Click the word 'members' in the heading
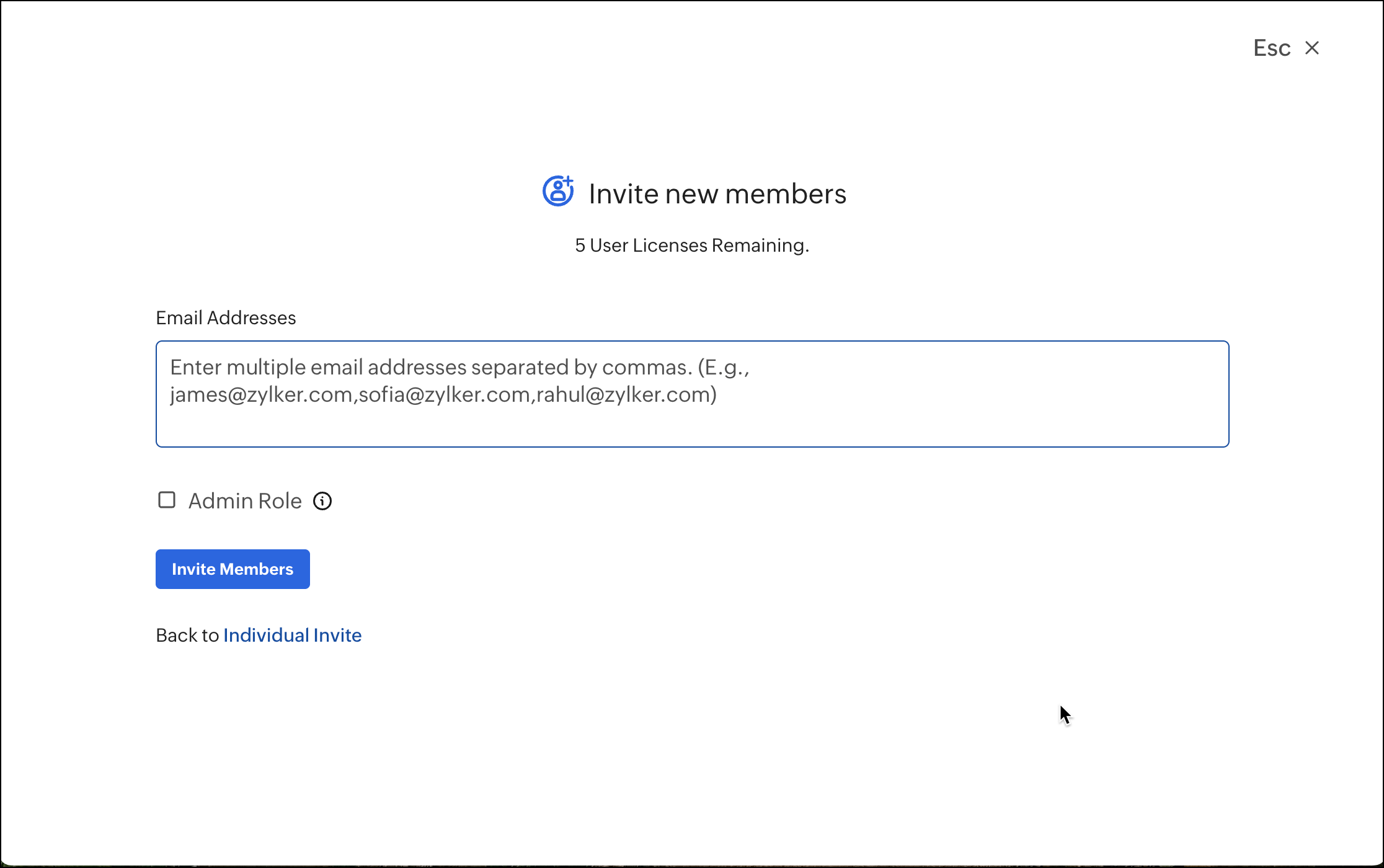Image resolution: width=1384 pixels, height=868 pixels. tap(786, 194)
